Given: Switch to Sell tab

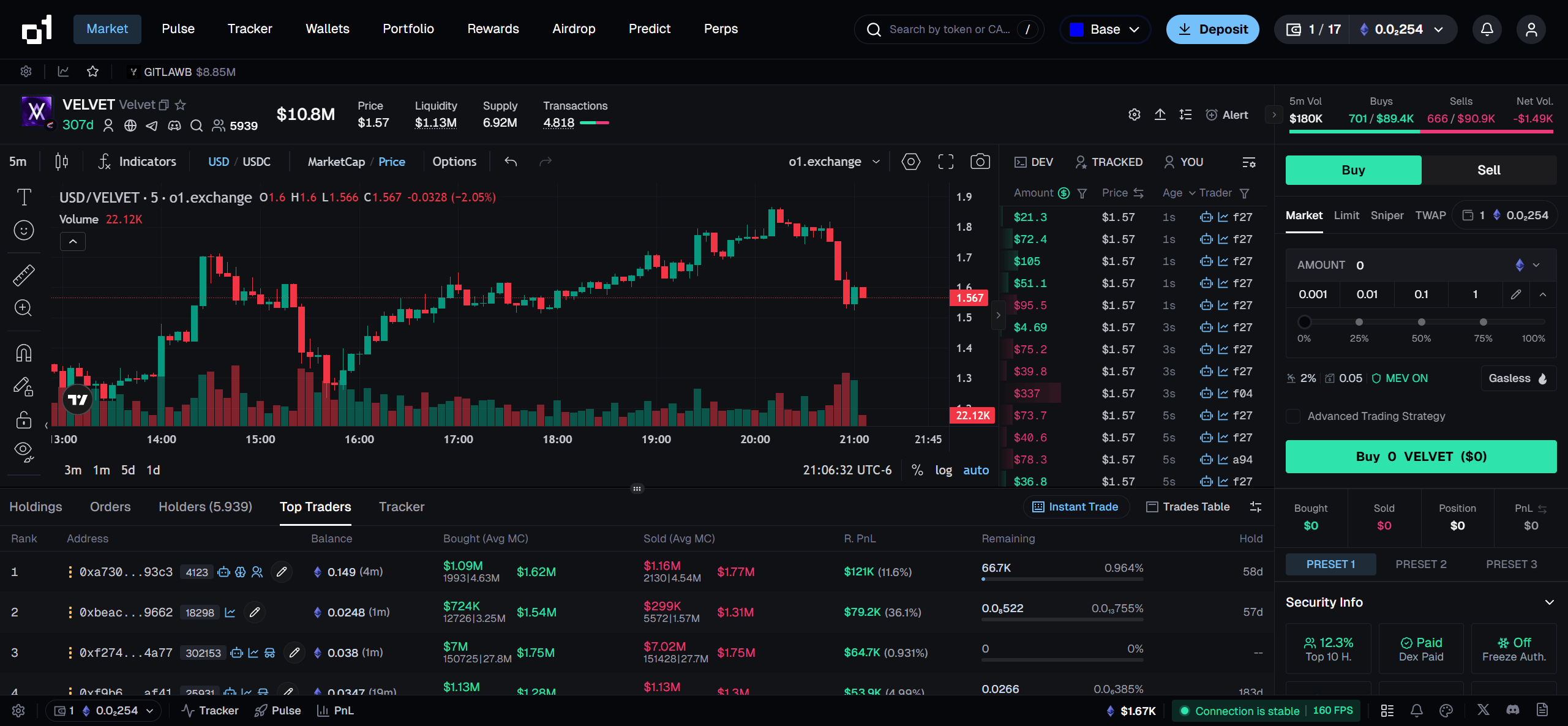Looking at the screenshot, I should click(1489, 170).
